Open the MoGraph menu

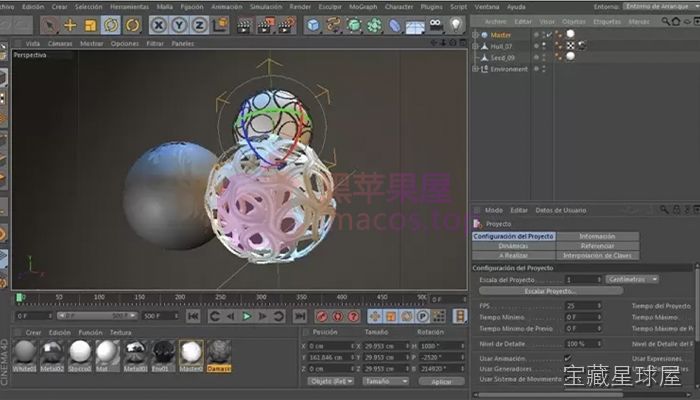(363, 7)
